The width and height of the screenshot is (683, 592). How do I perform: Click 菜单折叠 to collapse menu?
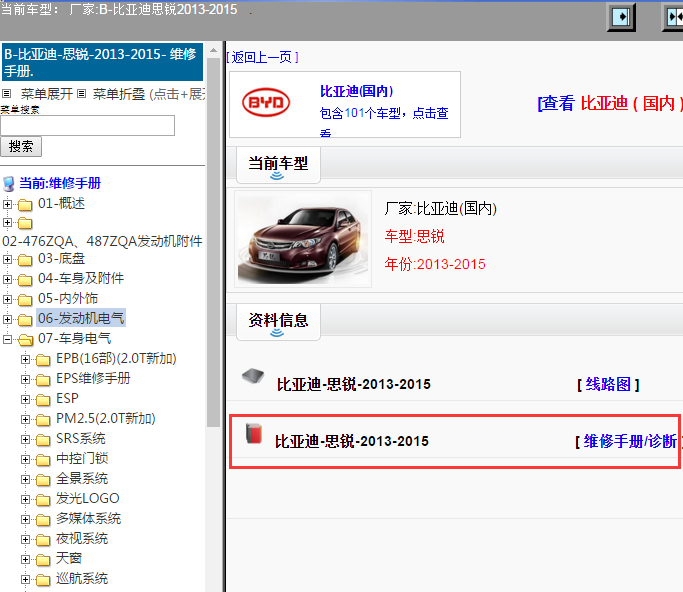119,94
